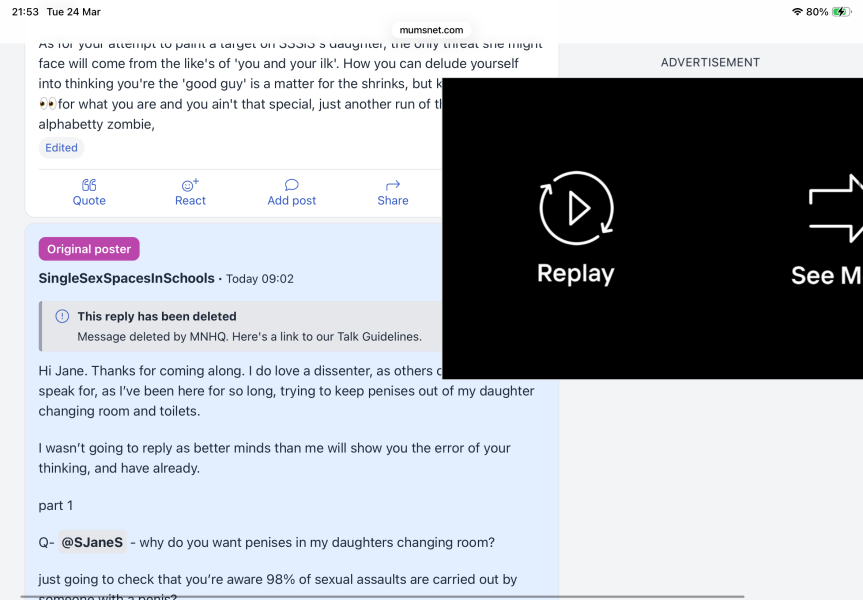Click the info icon beside deleted reply notice
863x600 pixels.
pyautogui.click(x=61, y=316)
